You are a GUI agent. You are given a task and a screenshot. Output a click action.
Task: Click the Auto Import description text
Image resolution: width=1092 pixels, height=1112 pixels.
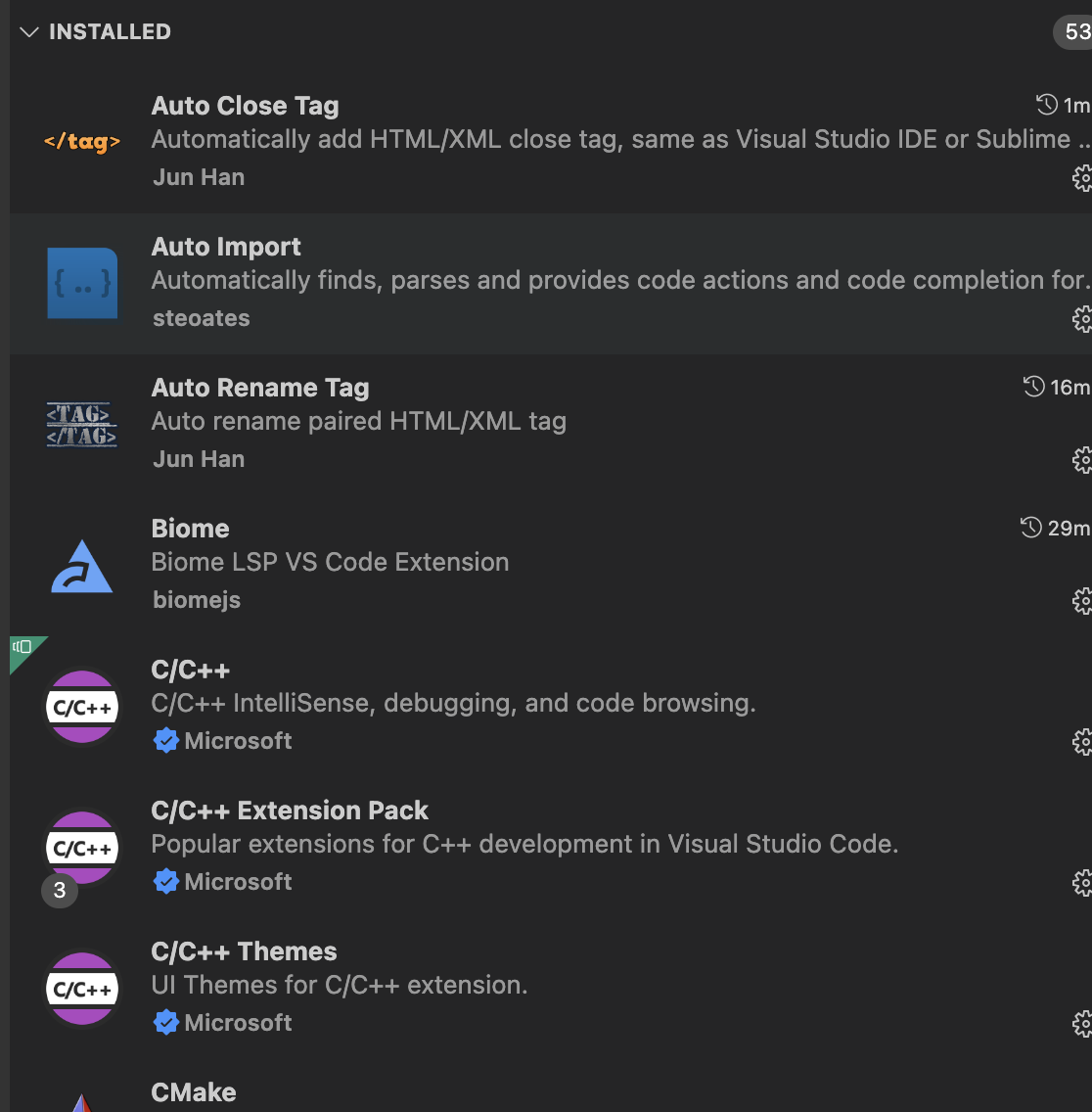pos(620,280)
